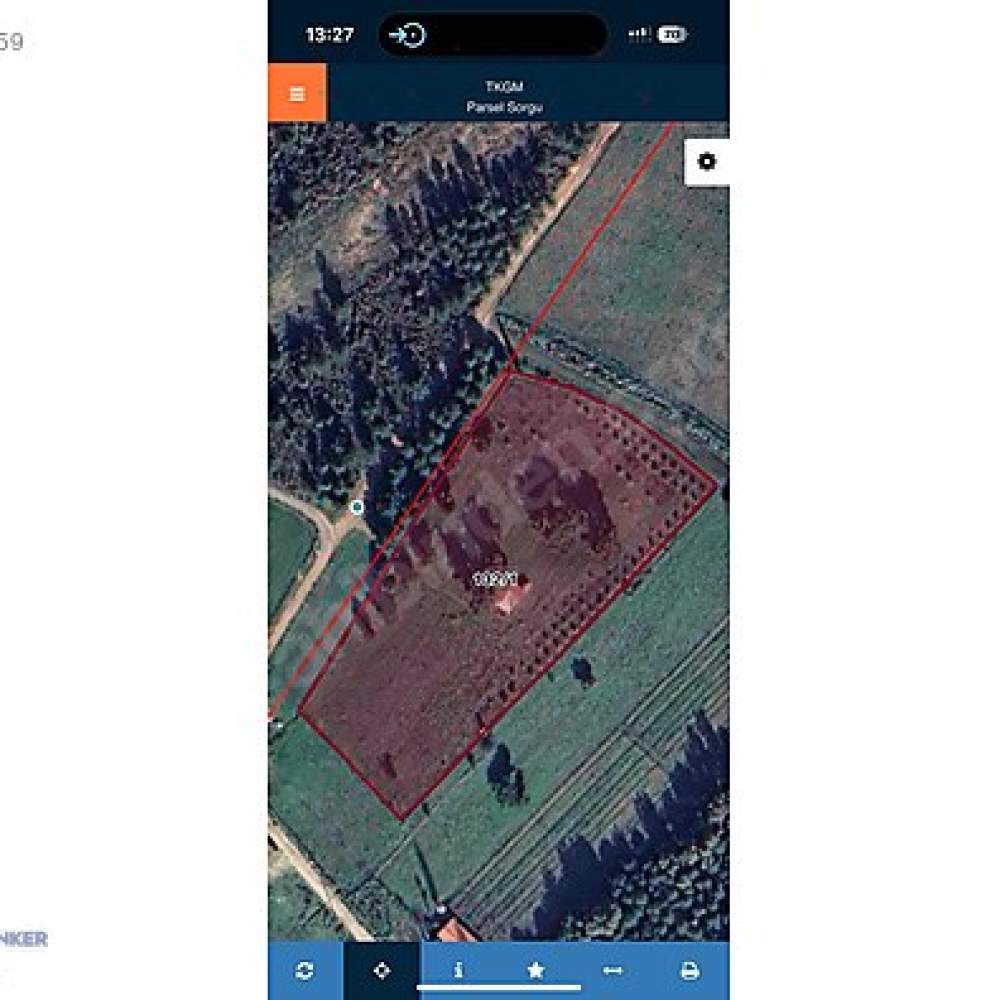The image size is (1000, 1000).
Task: Tap the battery indicator in status bar
Action: pyautogui.click(x=672, y=34)
